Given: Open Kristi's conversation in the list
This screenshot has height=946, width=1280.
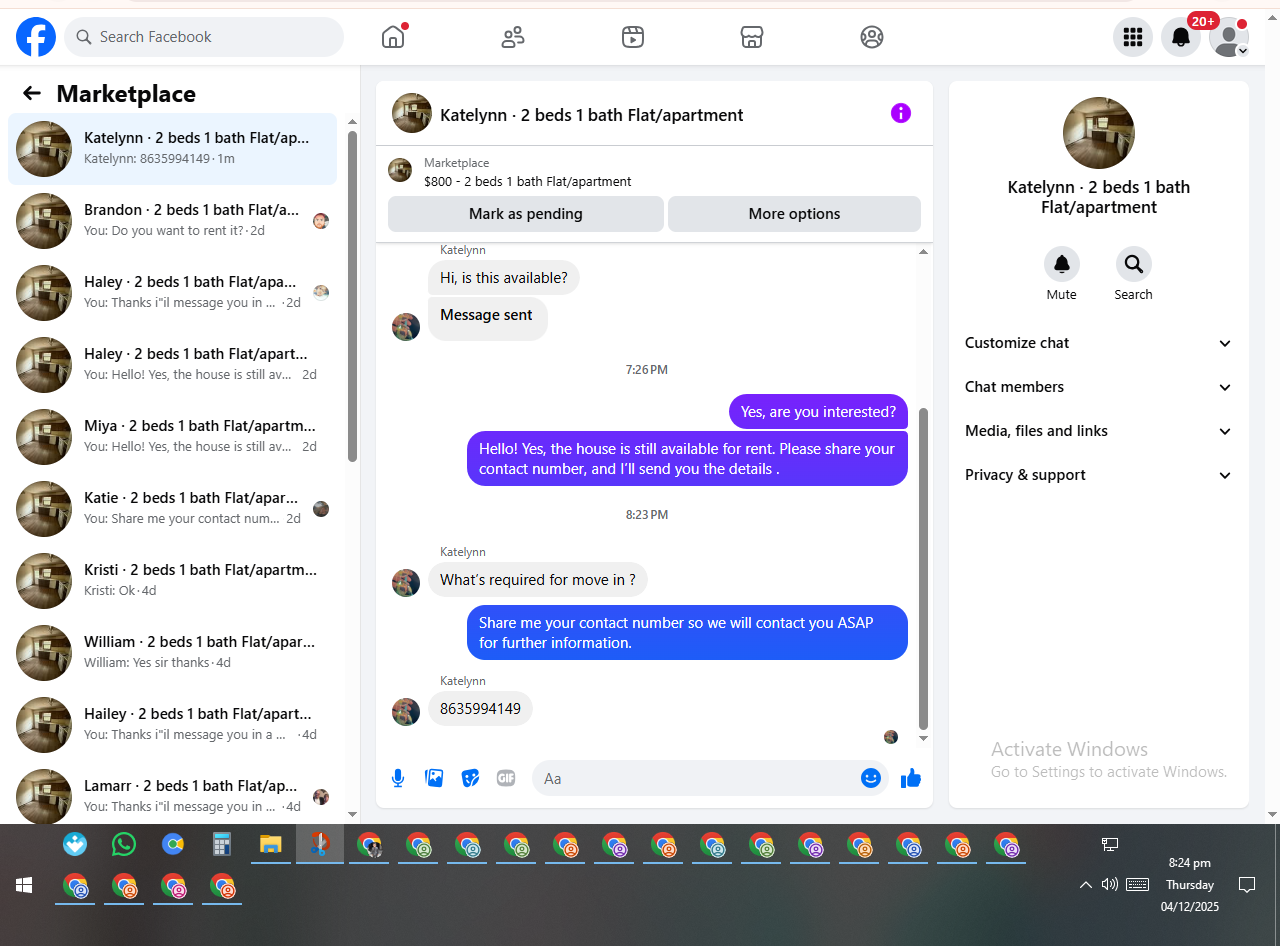Looking at the screenshot, I should tap(173, 581).
